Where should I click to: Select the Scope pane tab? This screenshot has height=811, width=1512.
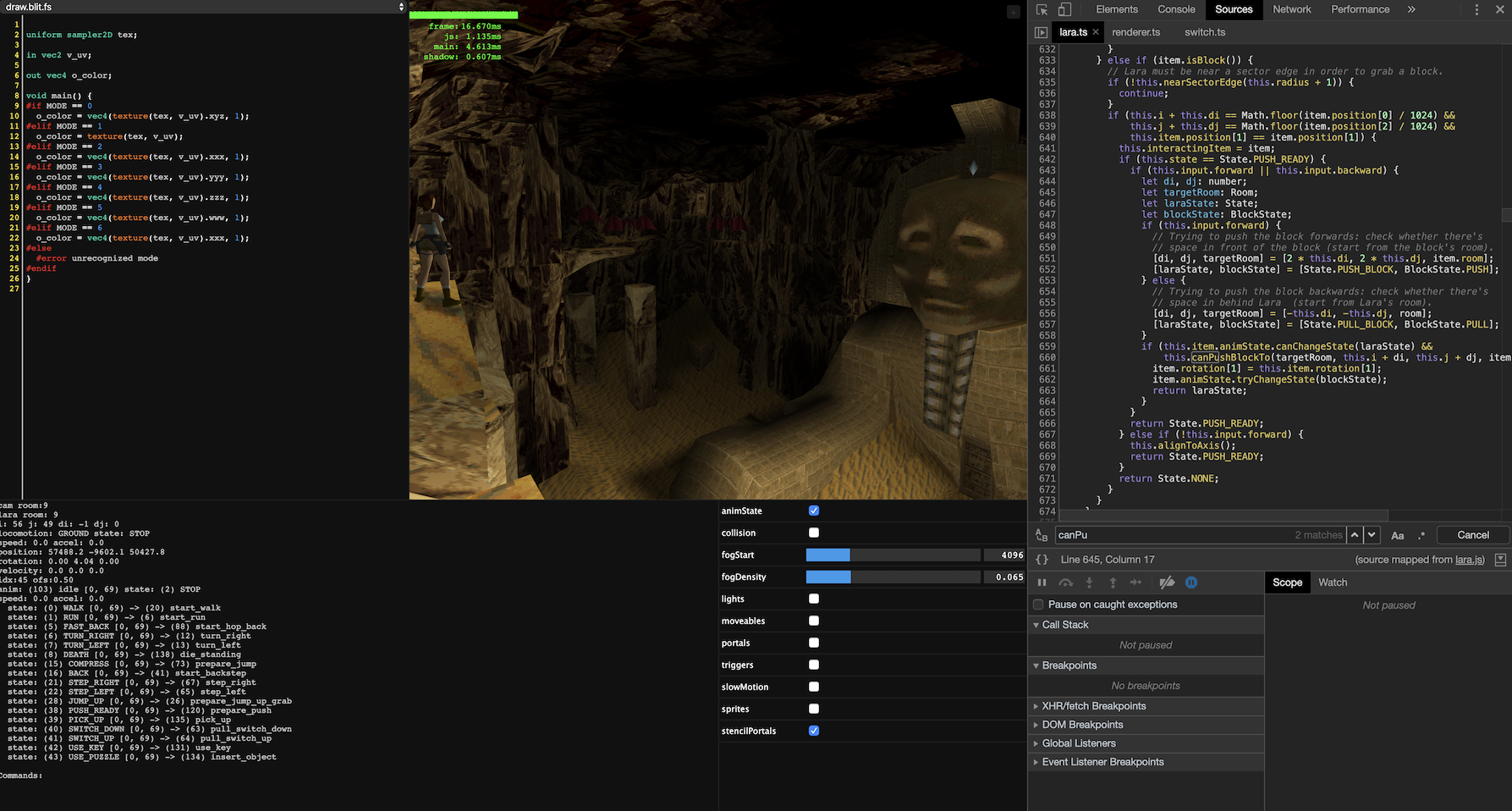[1287, 582]
